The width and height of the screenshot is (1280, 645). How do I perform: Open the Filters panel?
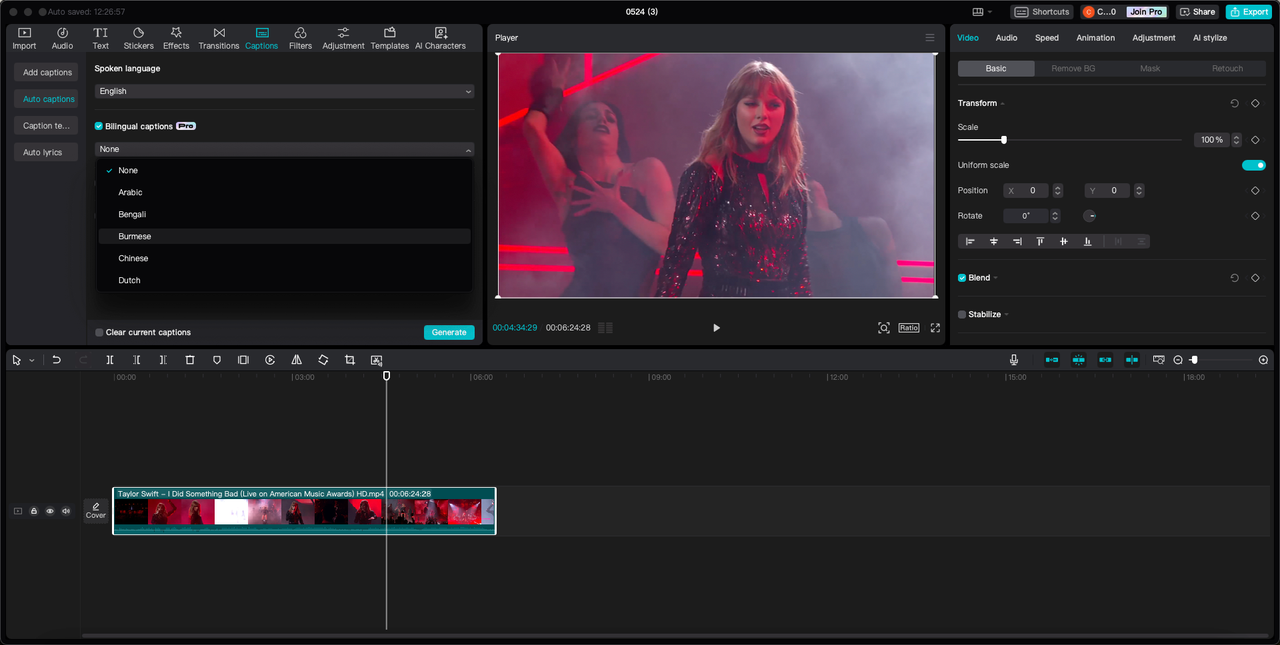pyautogui.click(x=300, y=38)
